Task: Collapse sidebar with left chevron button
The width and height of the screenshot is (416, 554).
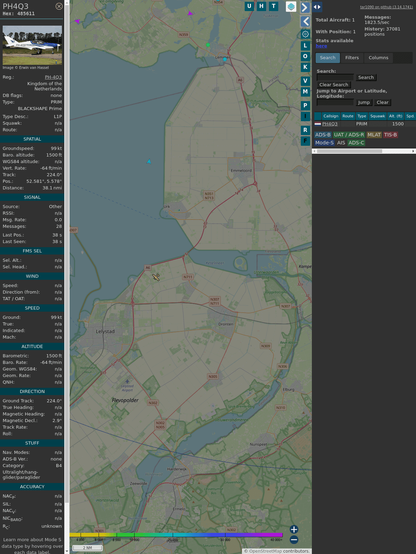Action: click(305, 21)
